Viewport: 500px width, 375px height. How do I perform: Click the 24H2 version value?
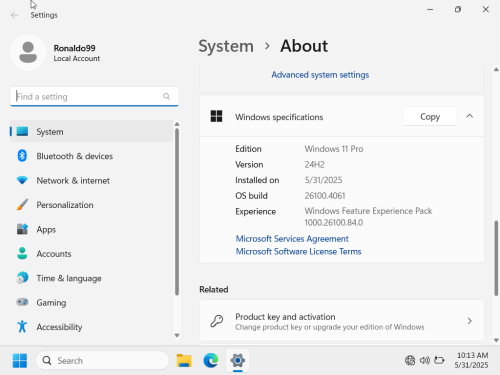click(314, 164)
